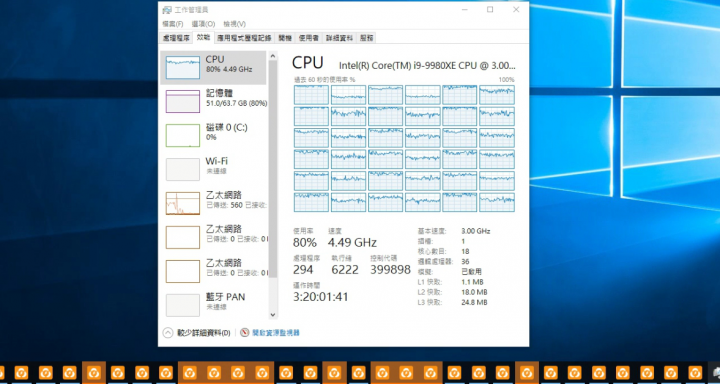Screen dimensions: 720x384
Task: Open the 檔案(F) menu
Action: [x=173, y=24]
